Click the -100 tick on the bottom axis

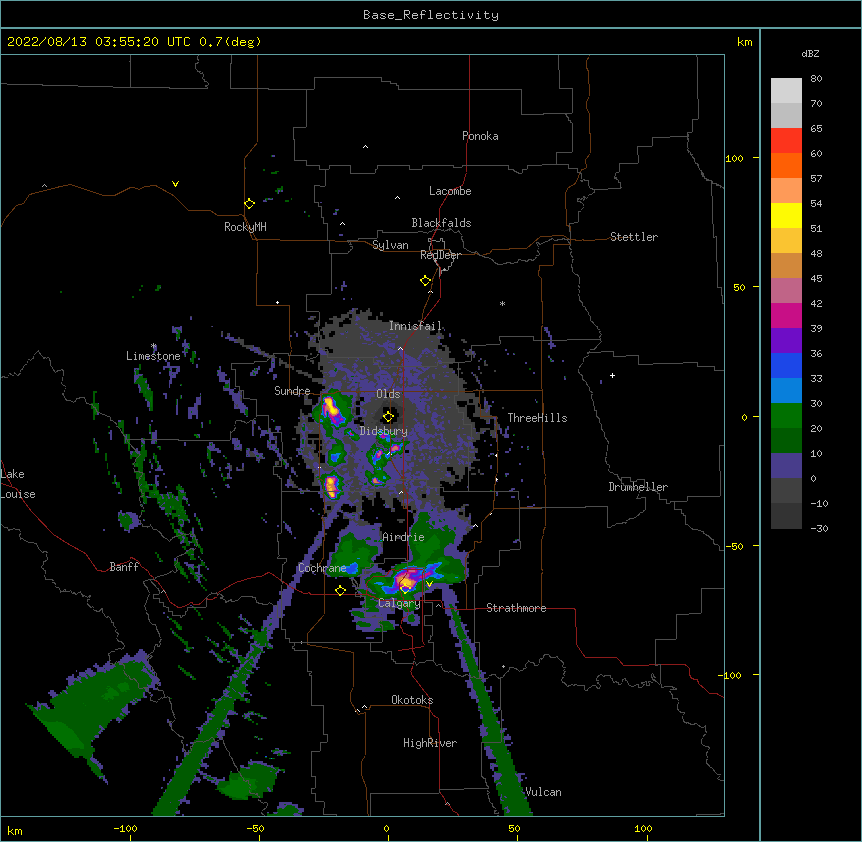pyautogui.click(x=125, y=828)
